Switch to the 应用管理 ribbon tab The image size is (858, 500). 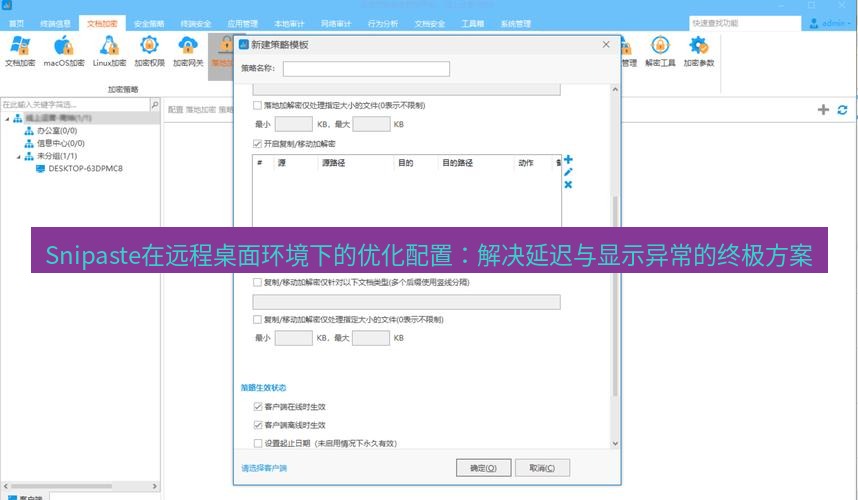242,24
